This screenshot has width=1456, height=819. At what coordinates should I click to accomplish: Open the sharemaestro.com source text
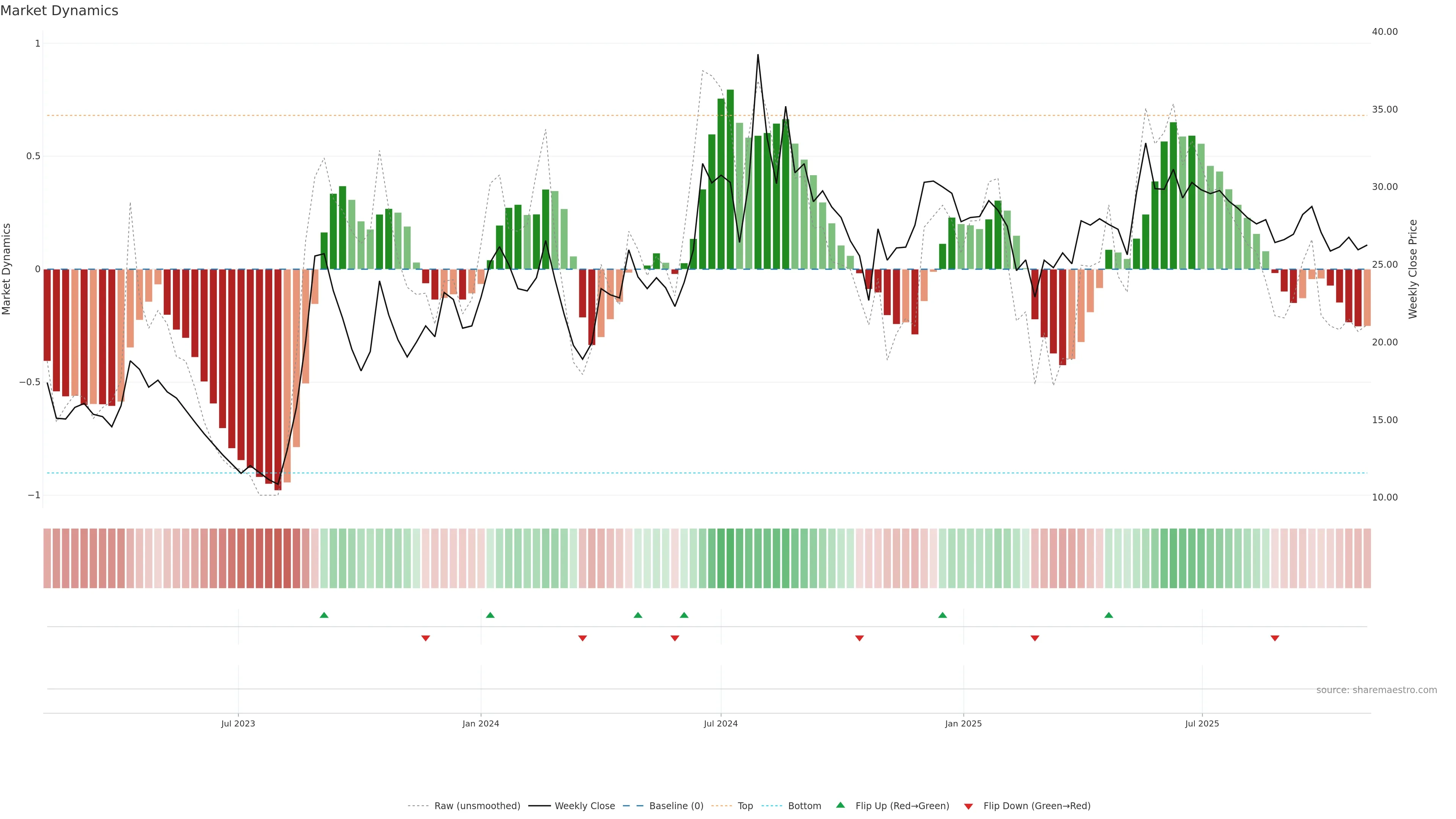coord(1376,690)
